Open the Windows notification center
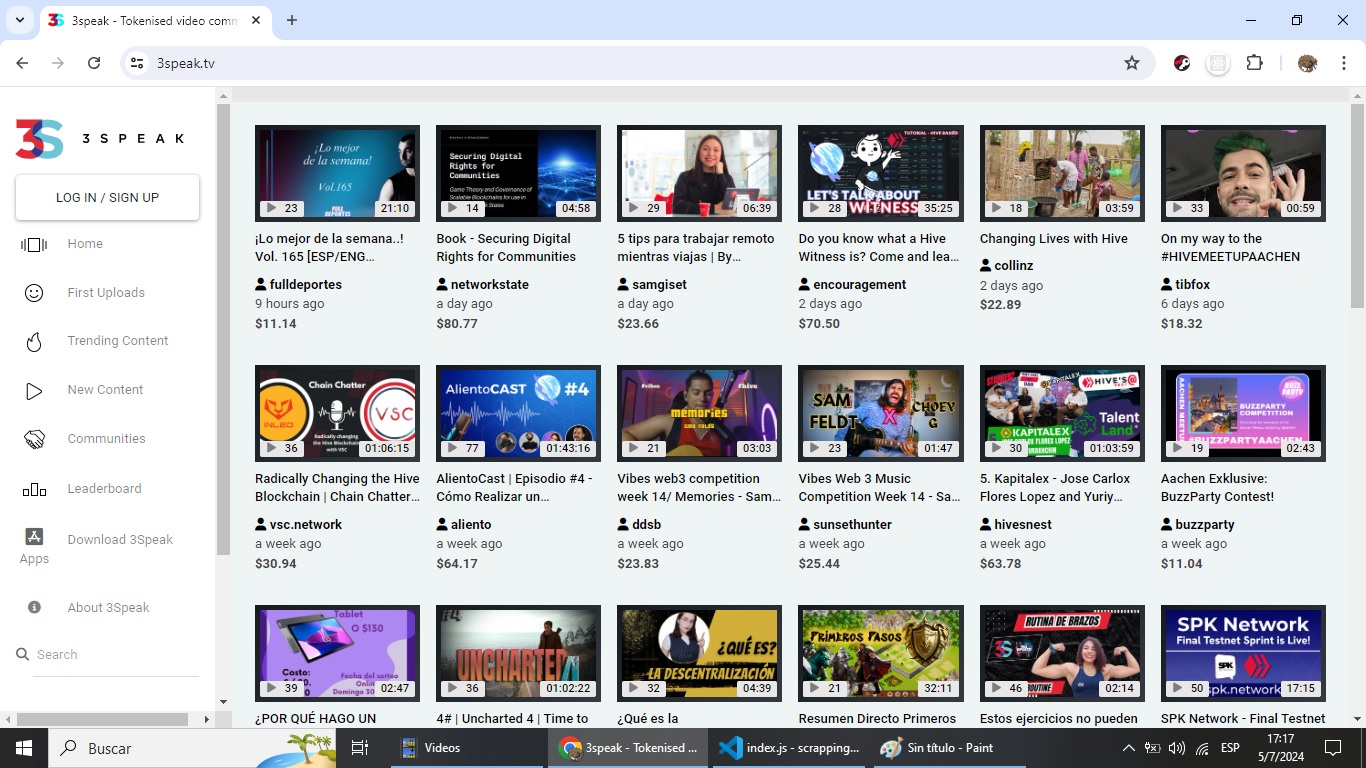The height and width of the screenshot is (768, 1366). [1332, 748]
